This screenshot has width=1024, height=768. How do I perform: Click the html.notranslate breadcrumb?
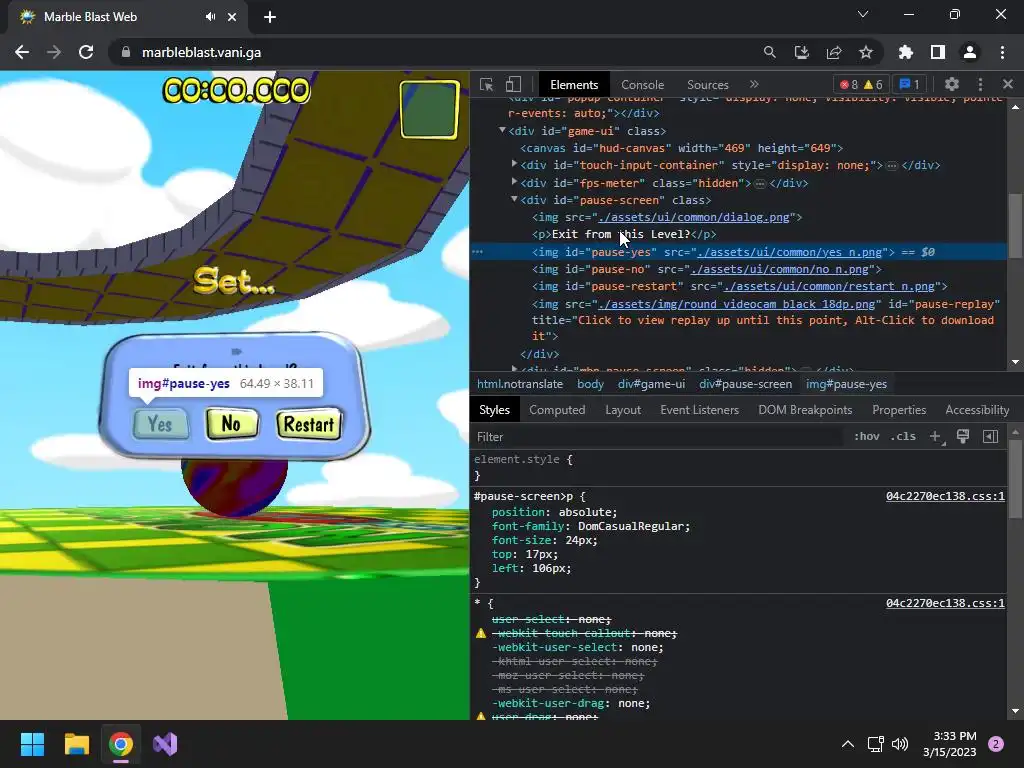[x=520, y=384]
